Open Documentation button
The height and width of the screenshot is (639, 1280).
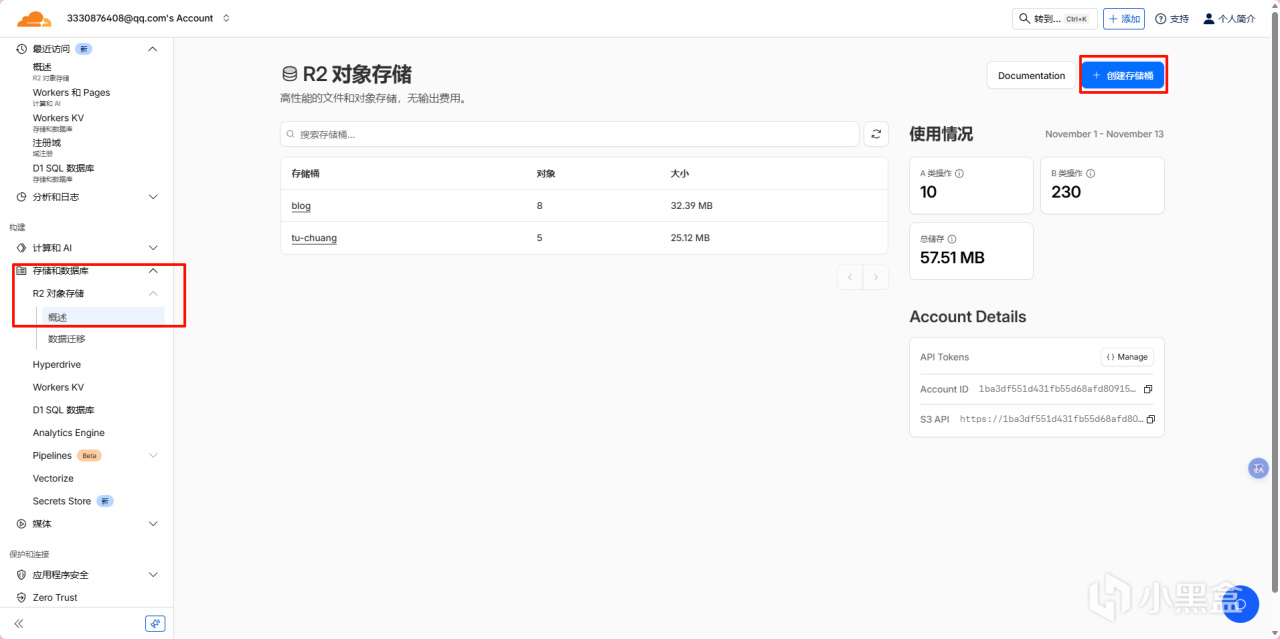(x=1031, y=76)
